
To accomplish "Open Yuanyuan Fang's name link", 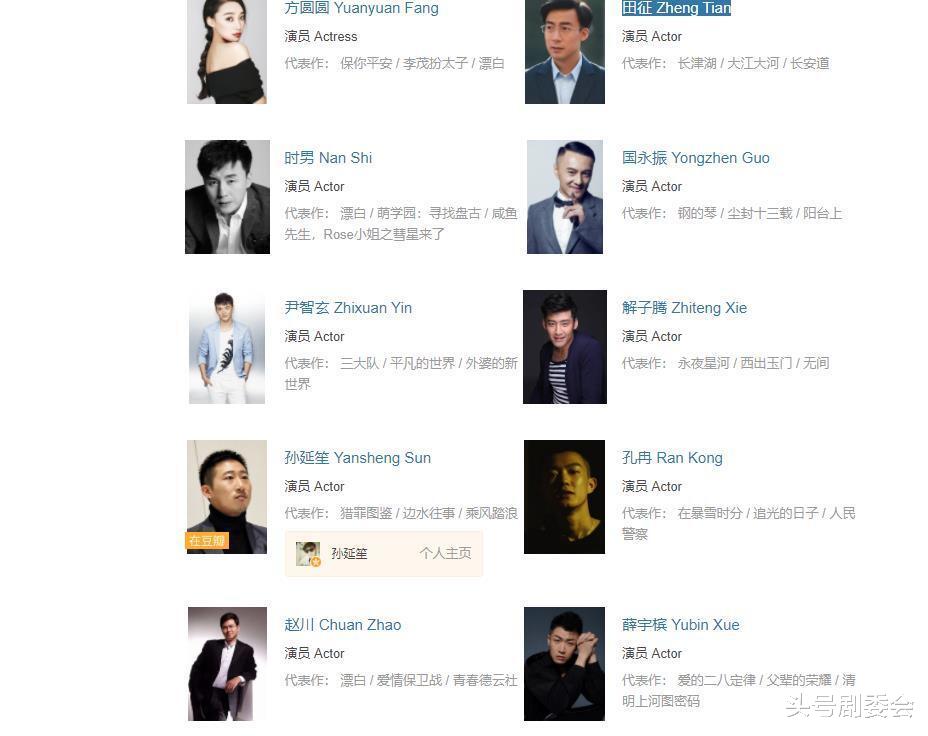I will point(361,8).
